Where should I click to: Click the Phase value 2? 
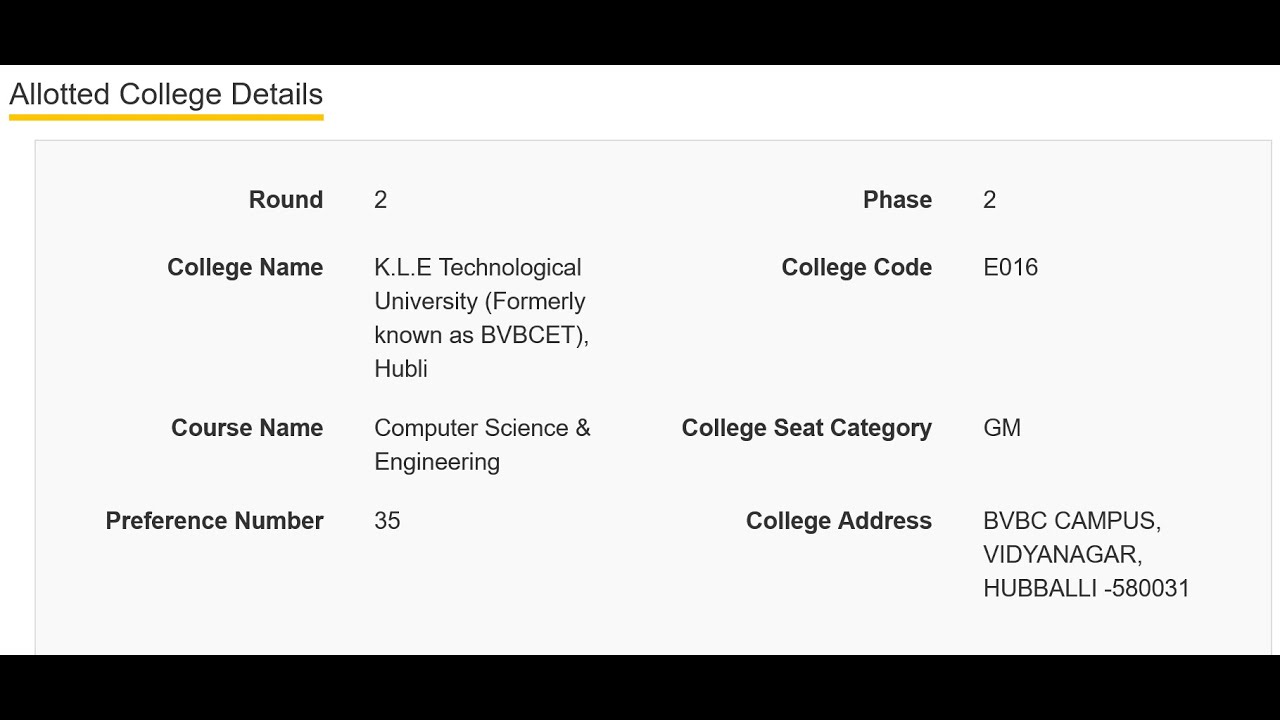pyautogui.click(x=990, y=200)
